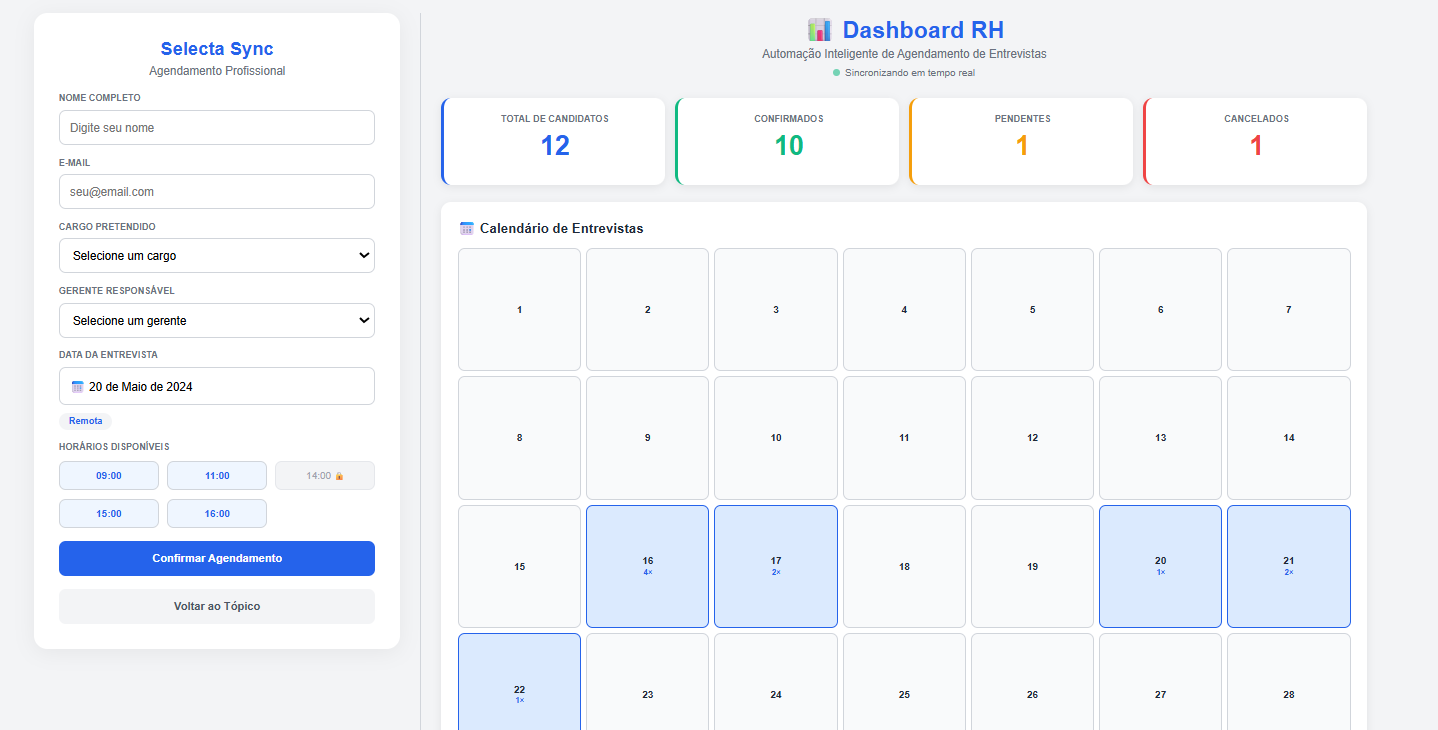The width and height of the screenshot is (1438, 730).
Task: Click the Confirmar Agendamento button
Action: (x=217, y=558)
